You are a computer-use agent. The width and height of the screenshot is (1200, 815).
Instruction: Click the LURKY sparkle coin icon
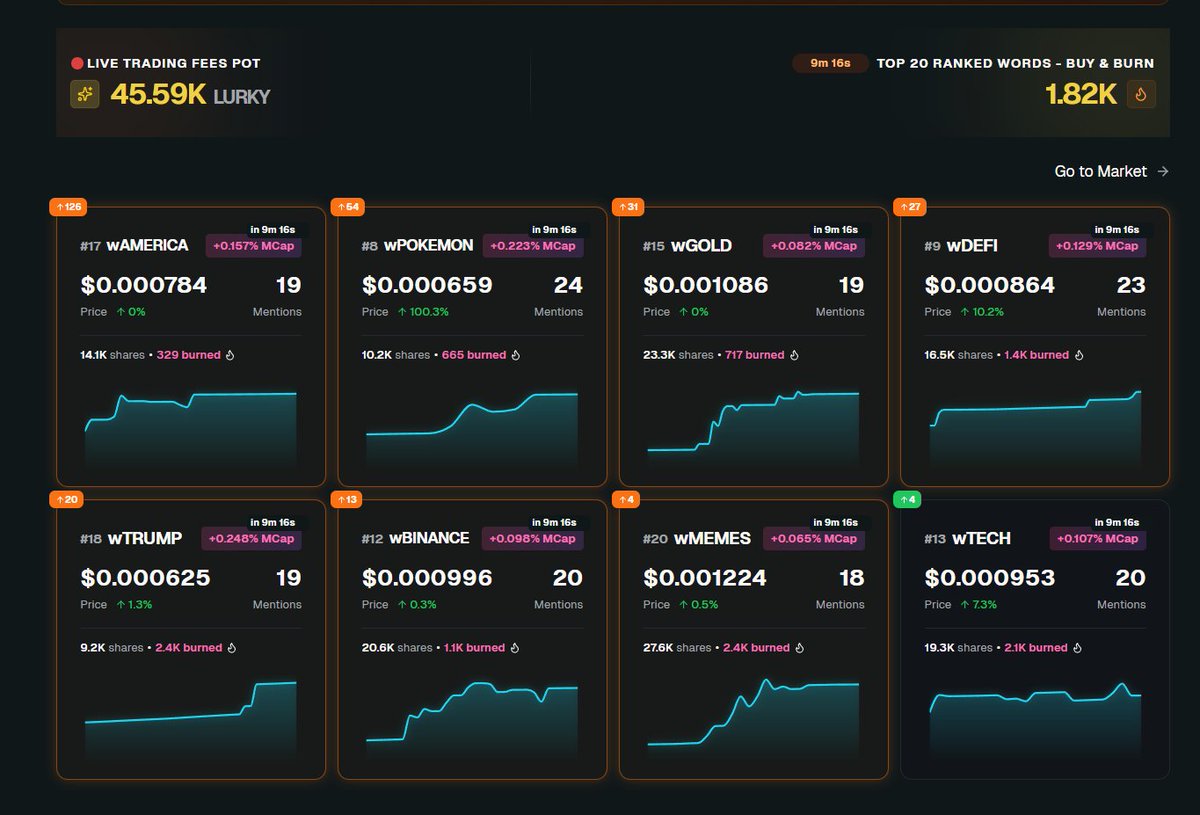(85, 94)
